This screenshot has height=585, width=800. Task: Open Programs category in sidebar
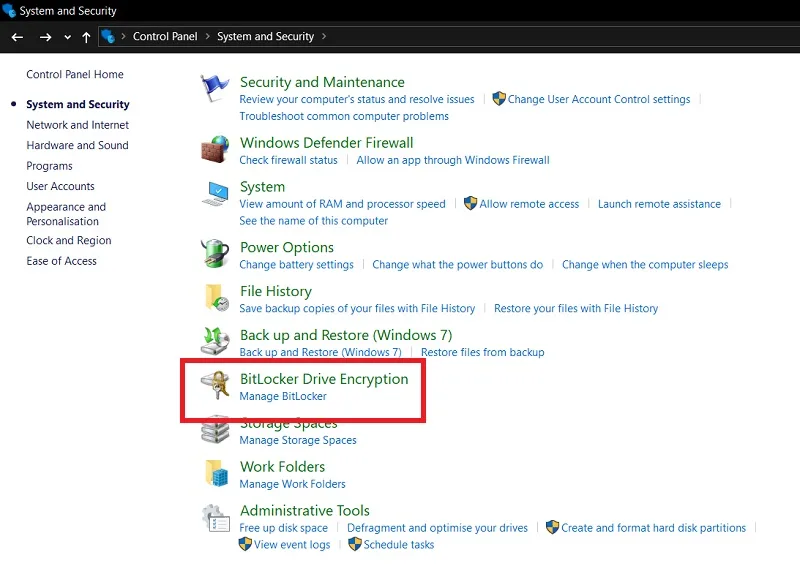49,166
